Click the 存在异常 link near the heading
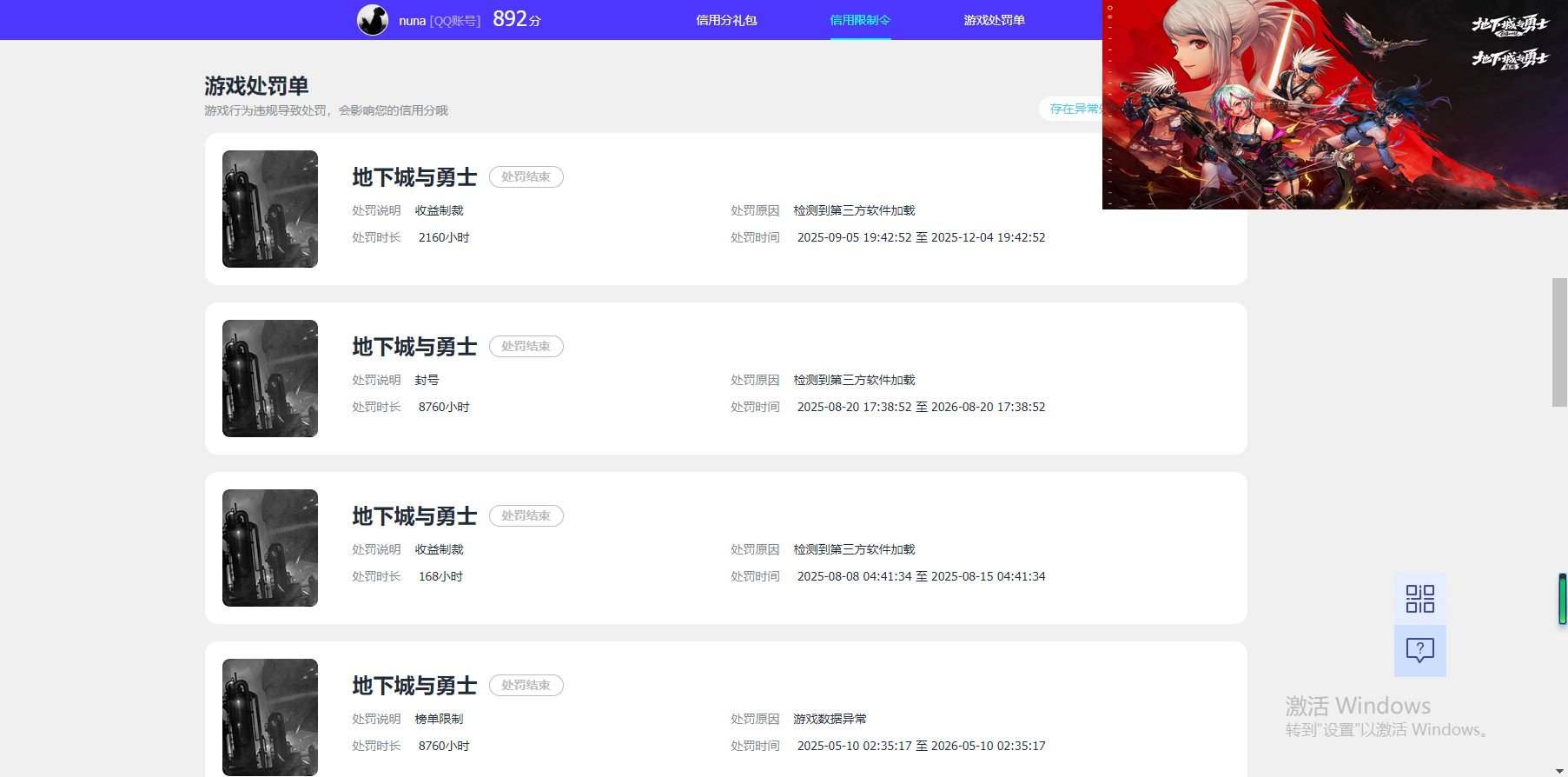 point(1075,109)
